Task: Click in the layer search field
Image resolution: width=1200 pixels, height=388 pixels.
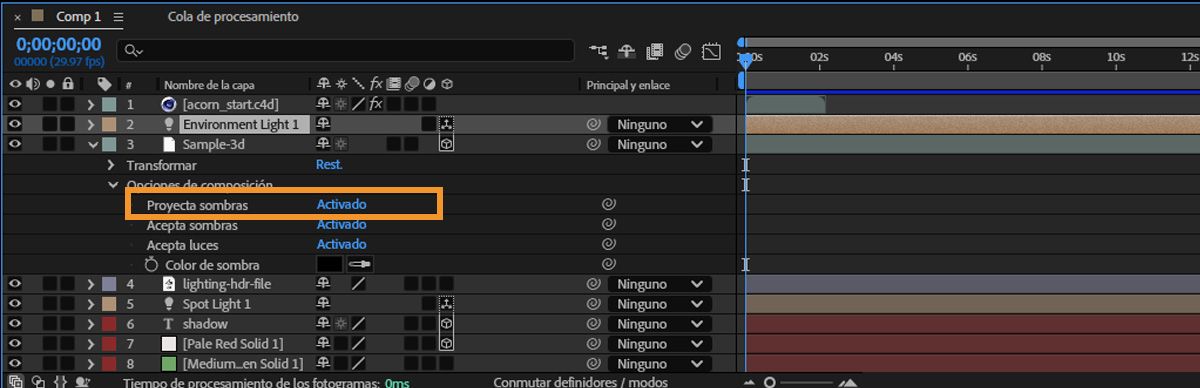Action: (345, 50)
